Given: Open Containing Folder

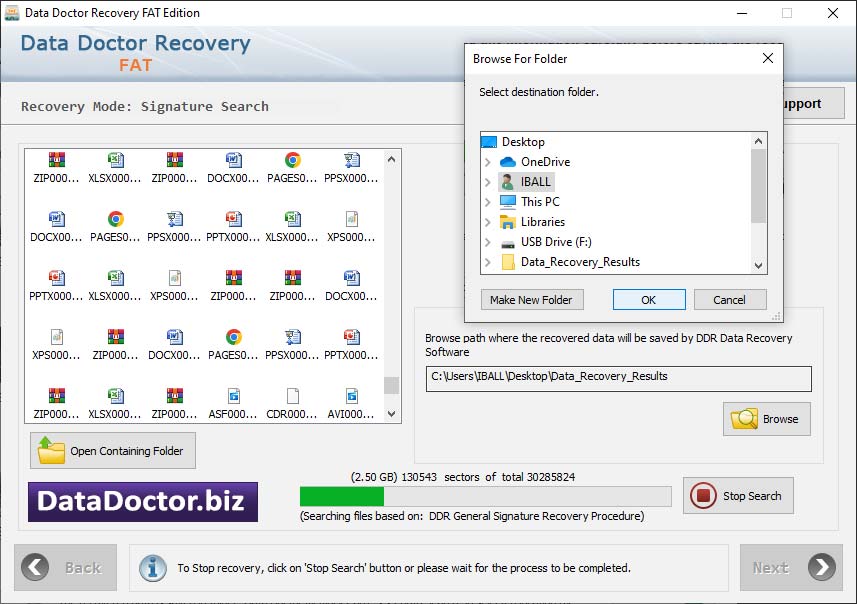Looking at the screenshot, I should tap(112, 450).
